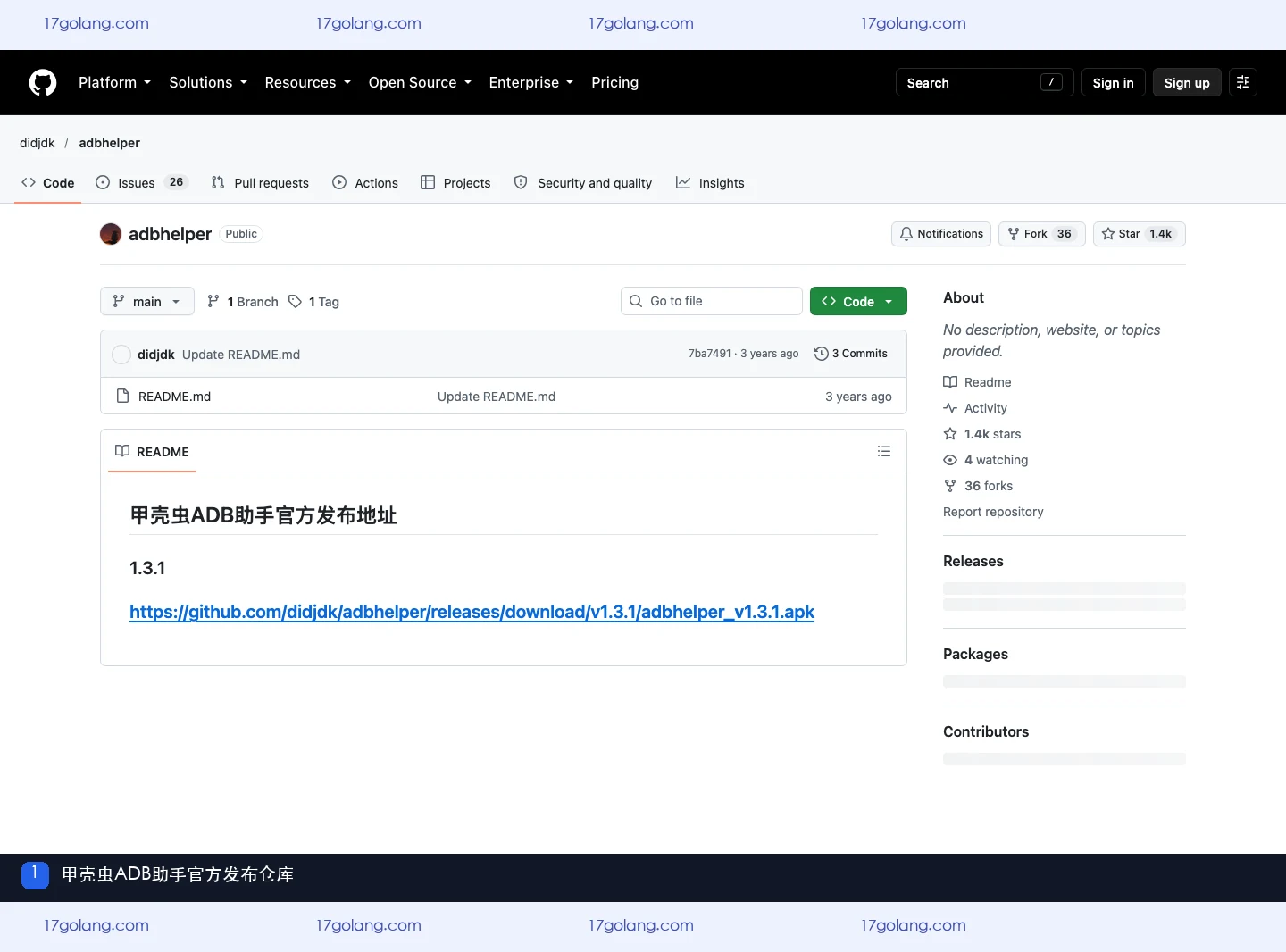Click the header Search field
The width and height of the screenshot is (1286, 952).
[x=984, y=82]
